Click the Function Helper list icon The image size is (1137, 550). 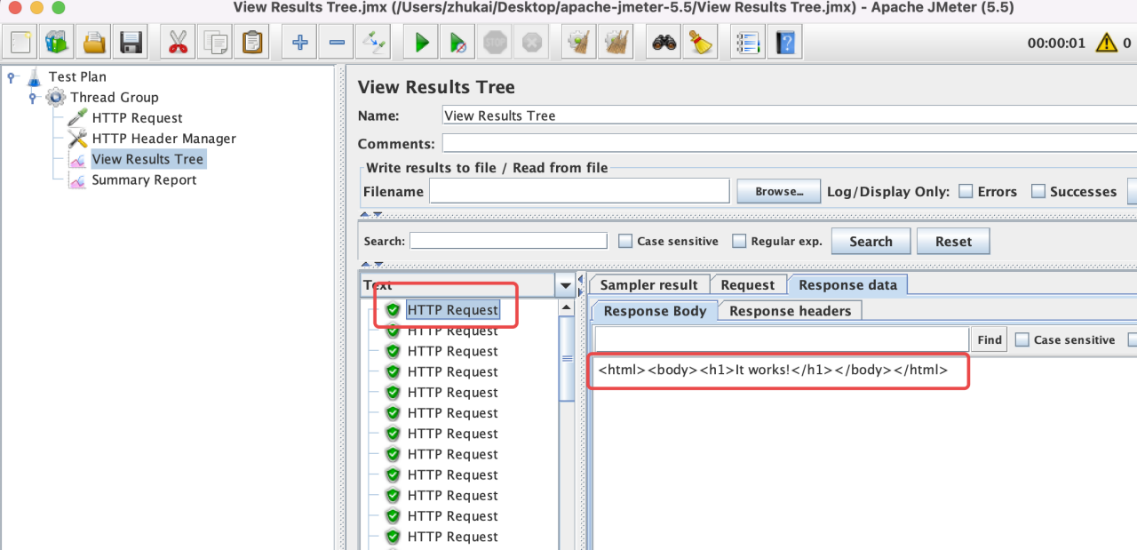pos(747,43)
